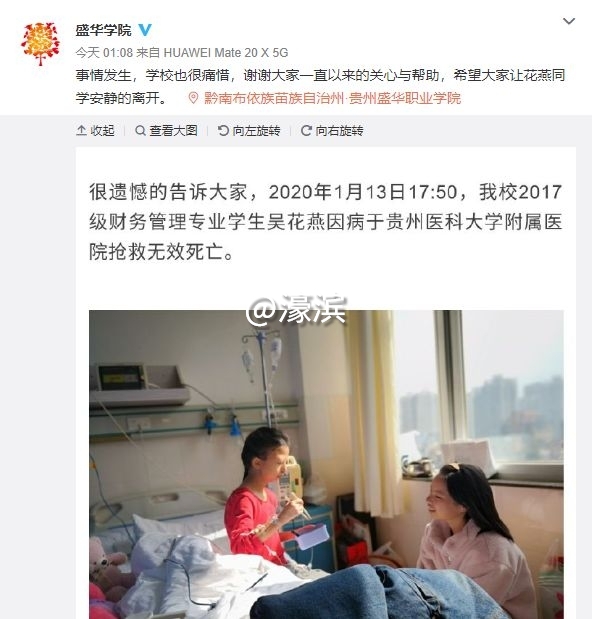The height and width of the screenshot is (619, 592).
Task: Click the counter-clockwise rotate icon
Action: (x=223, y=131)
